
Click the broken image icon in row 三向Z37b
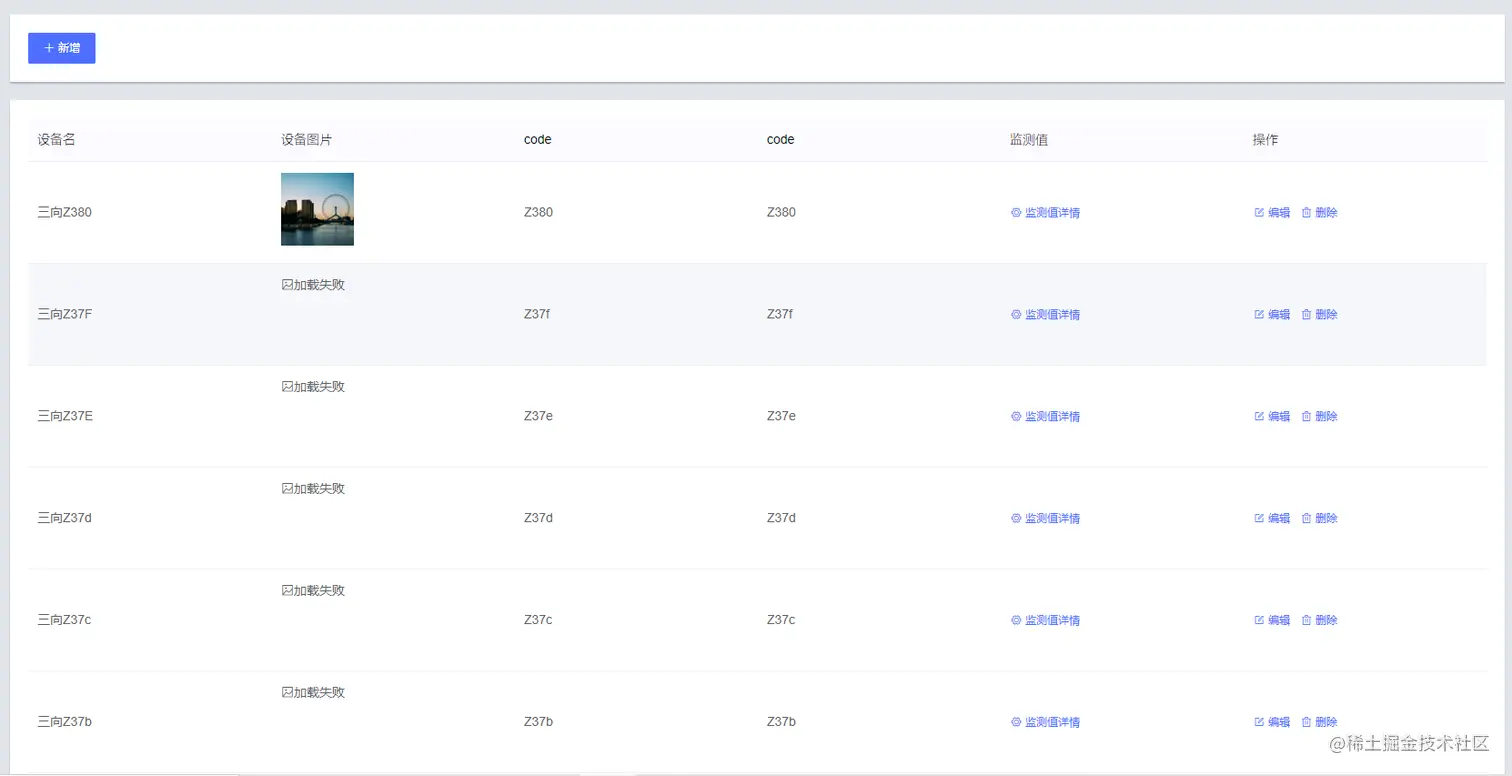pyautogui.click(x=287, y=693)
